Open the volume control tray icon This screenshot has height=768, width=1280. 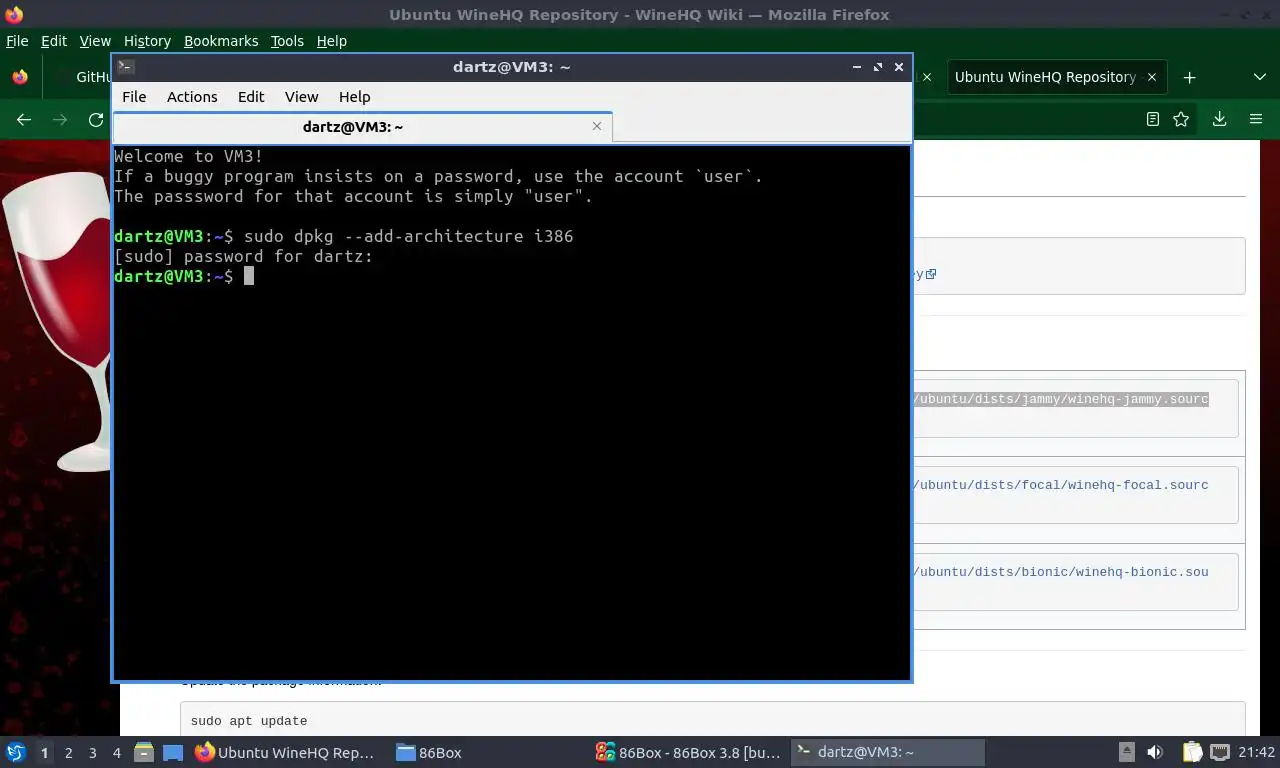click(1155, 752)
